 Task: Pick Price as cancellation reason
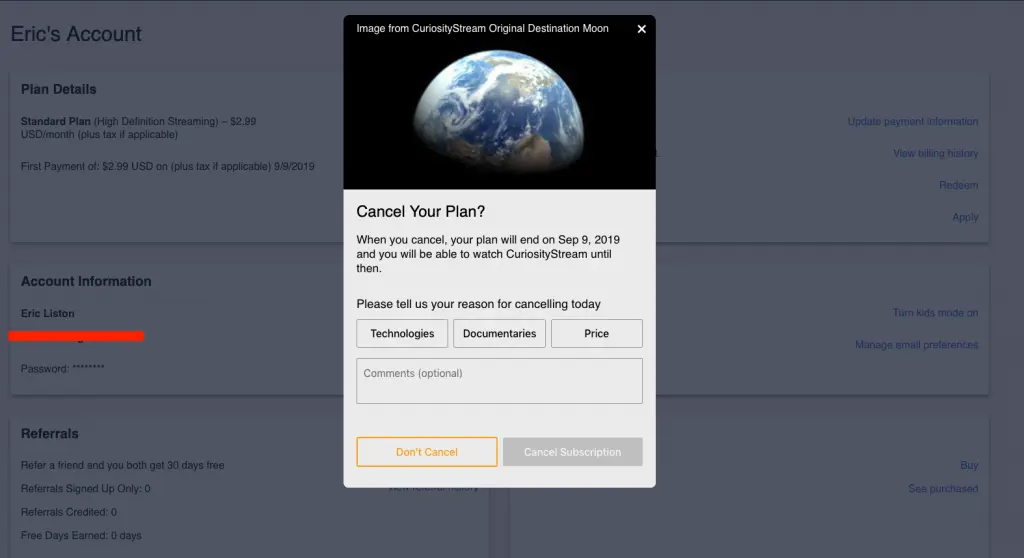(597, 333)
